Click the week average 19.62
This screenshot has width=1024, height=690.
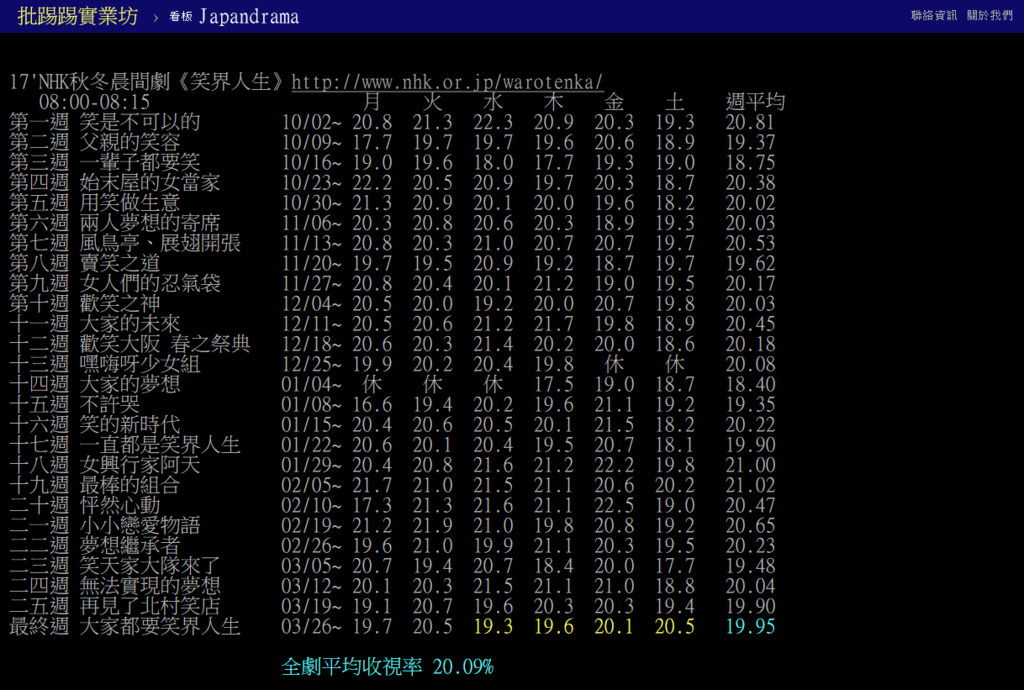tap(750, 264)
